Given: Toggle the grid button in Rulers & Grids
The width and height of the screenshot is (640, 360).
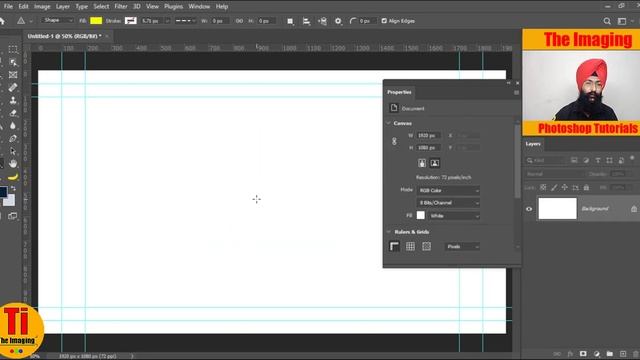Looking at the screenshot, I should coord(410,247).
